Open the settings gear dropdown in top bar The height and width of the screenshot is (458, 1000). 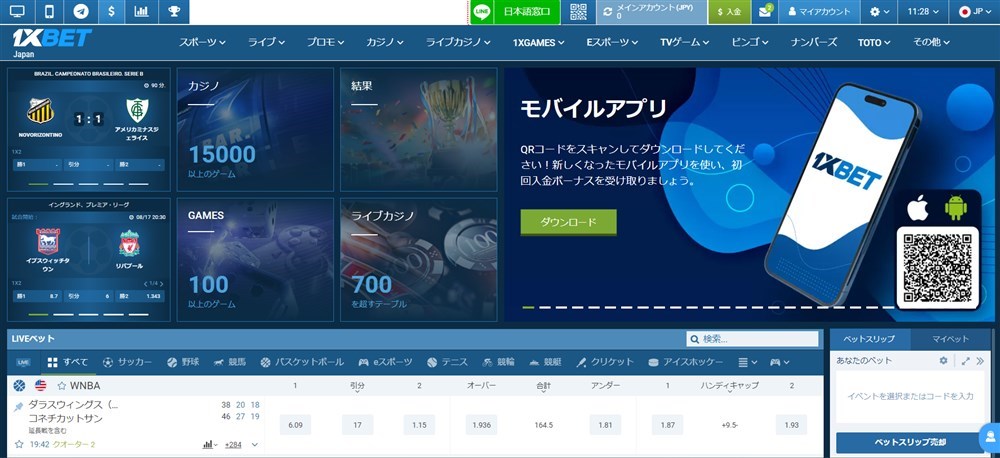click(x=878, y=11)
